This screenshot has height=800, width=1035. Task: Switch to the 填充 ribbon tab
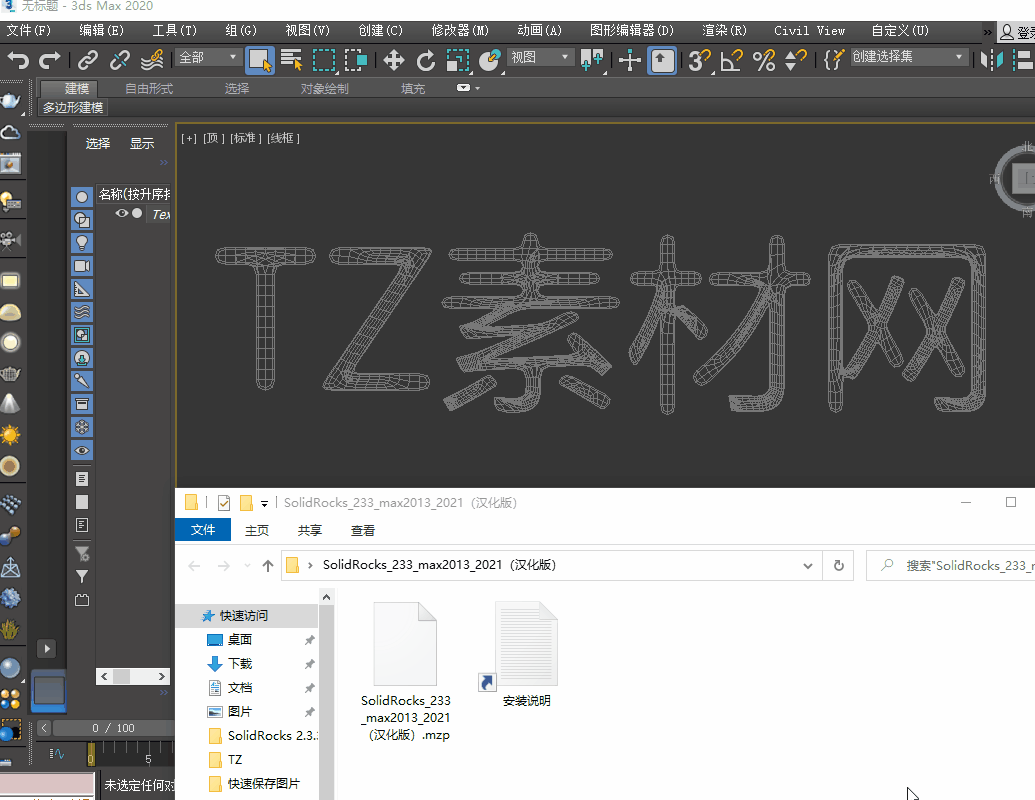(x=413, y=88)
